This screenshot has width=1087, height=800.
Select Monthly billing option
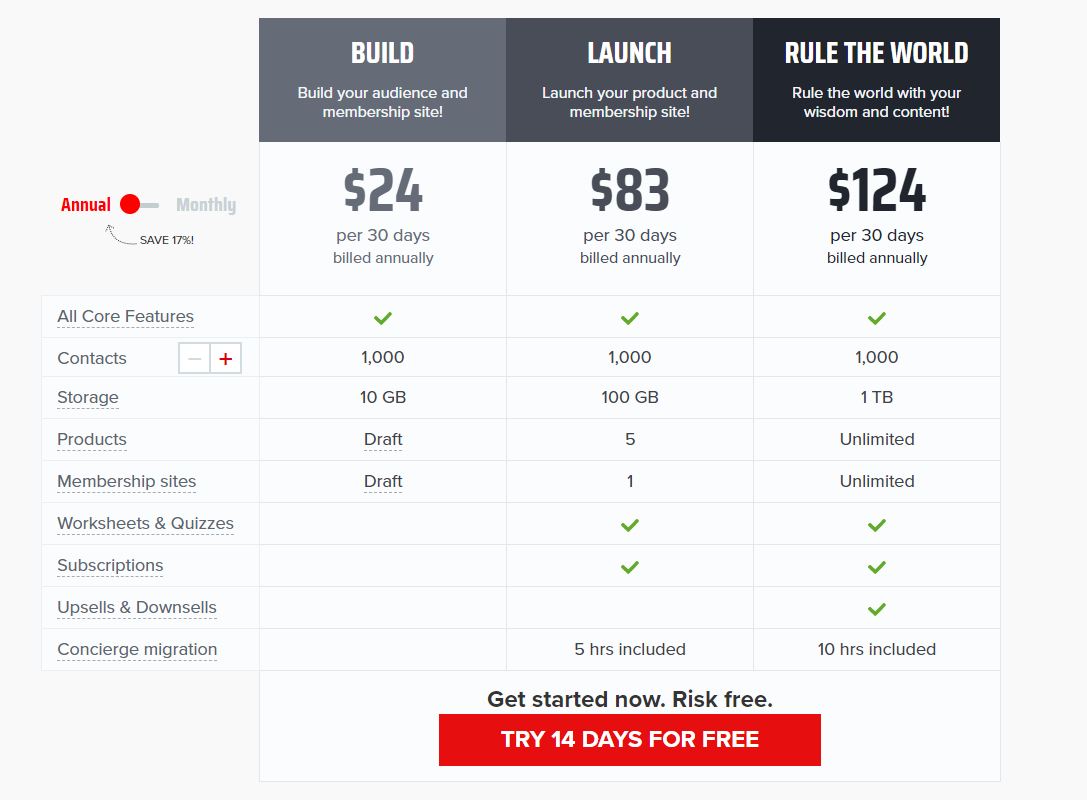[206, 205]
